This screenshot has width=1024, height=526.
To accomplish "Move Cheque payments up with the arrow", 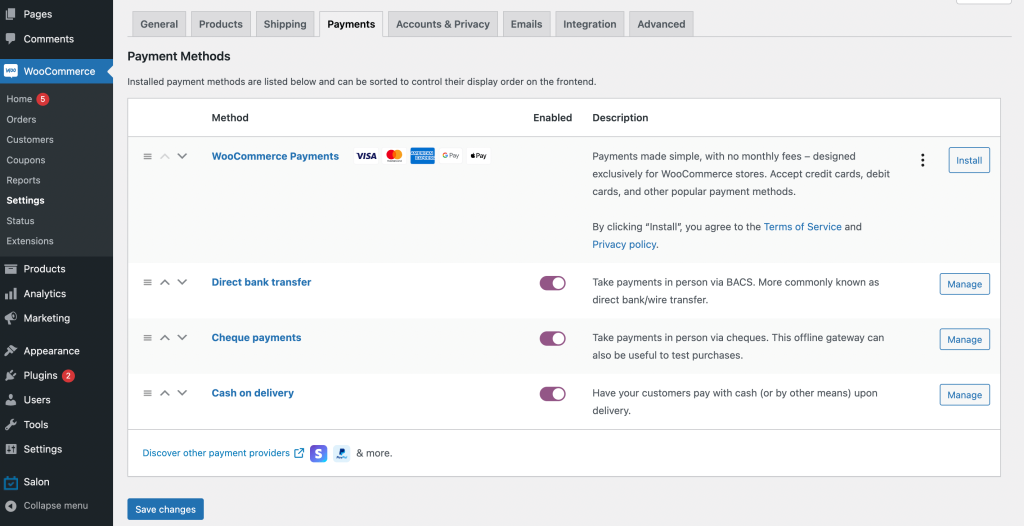I will (x=165, y=338).
